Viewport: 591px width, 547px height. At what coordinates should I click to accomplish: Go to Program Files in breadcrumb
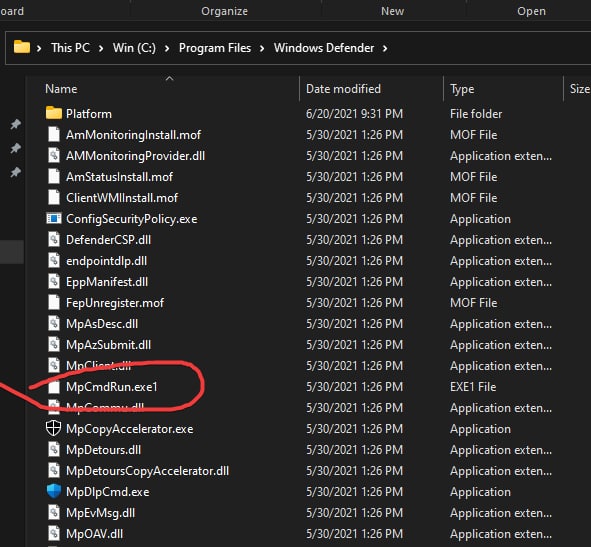coord(215,48)
